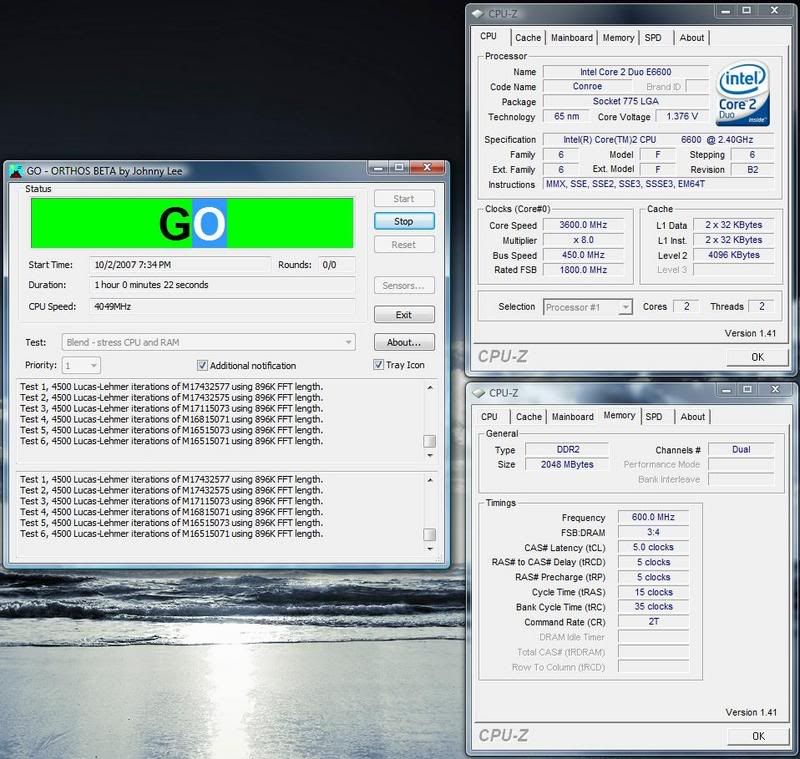Minimize the upper CPU-Z window
The image size is (800, 759).
725,11
